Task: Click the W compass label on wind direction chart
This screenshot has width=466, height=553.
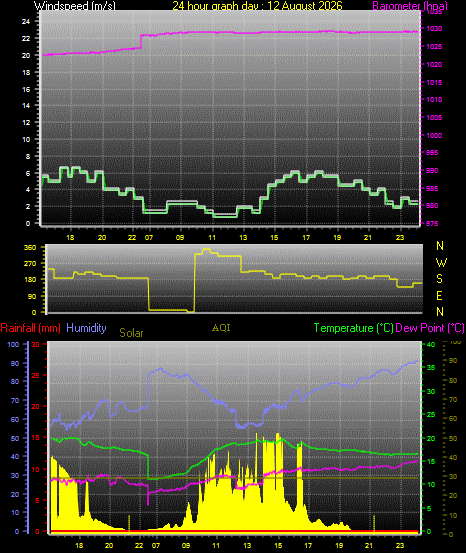Action: pos(441,262)
